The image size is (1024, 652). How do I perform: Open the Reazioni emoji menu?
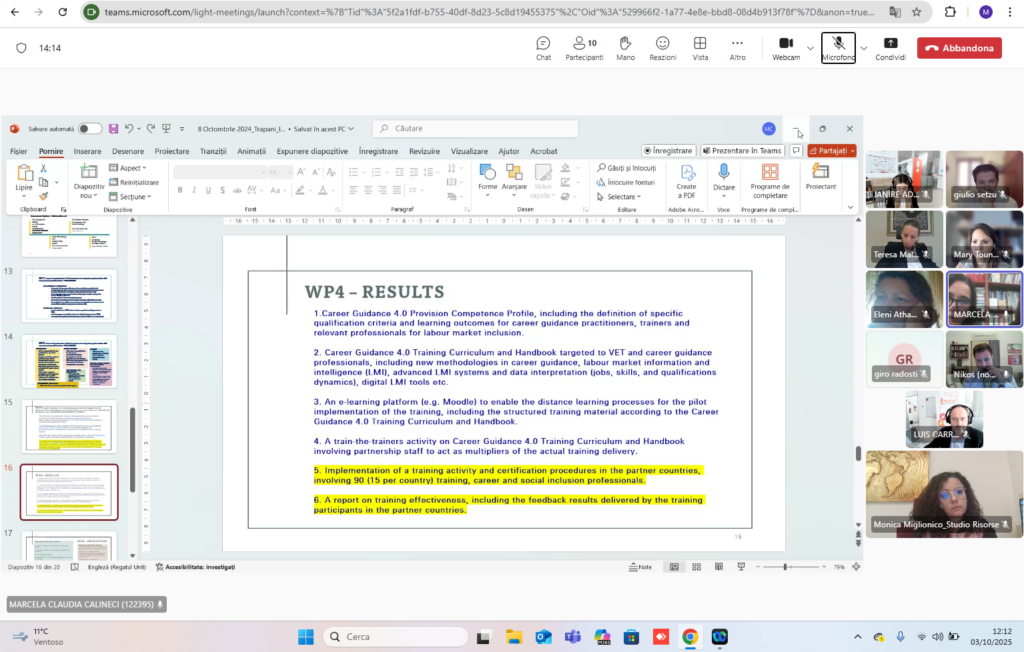663,48
